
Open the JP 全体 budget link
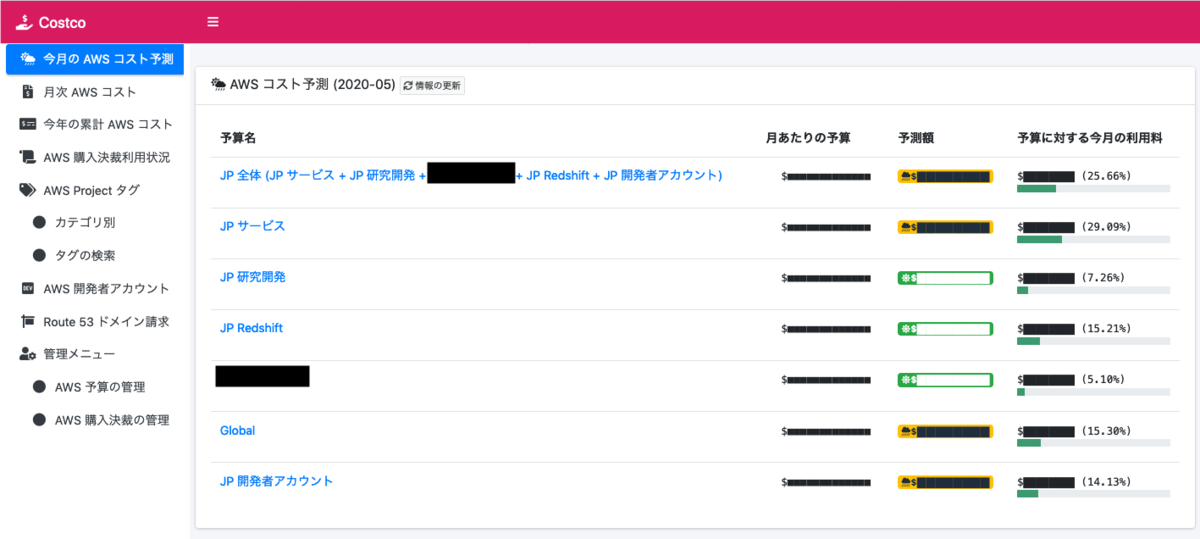coord(470,175)
